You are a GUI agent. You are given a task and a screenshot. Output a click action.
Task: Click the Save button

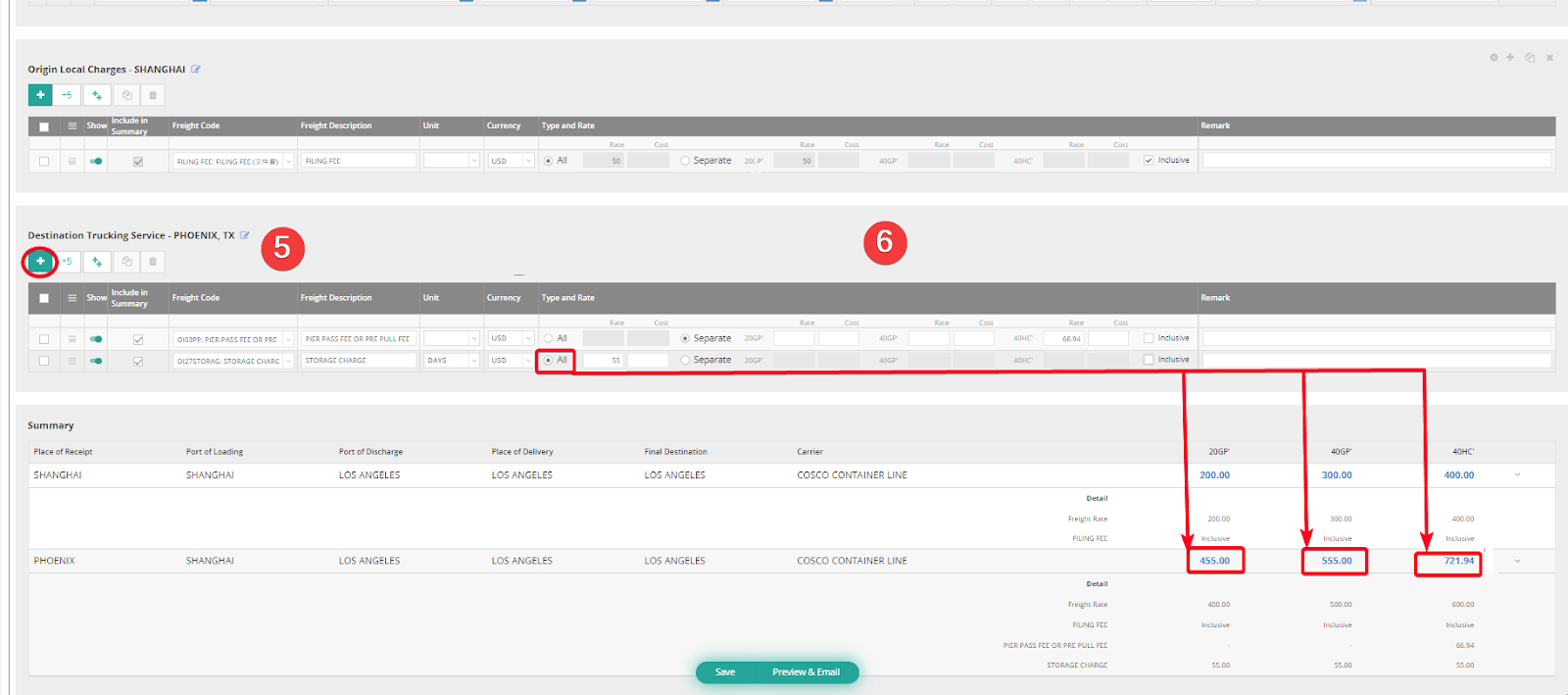pos(725,672)
